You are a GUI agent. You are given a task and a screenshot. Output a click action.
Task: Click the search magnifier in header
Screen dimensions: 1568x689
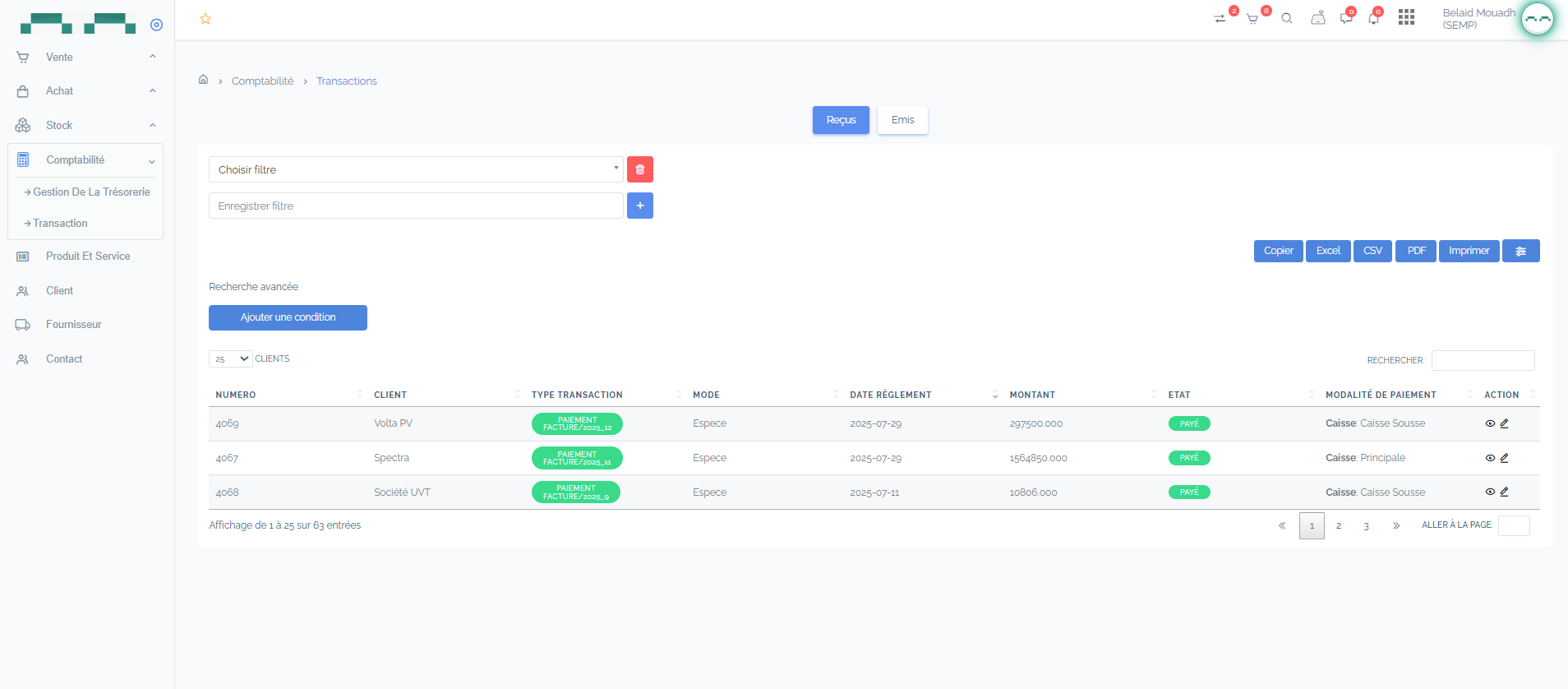coord(1287,18)
